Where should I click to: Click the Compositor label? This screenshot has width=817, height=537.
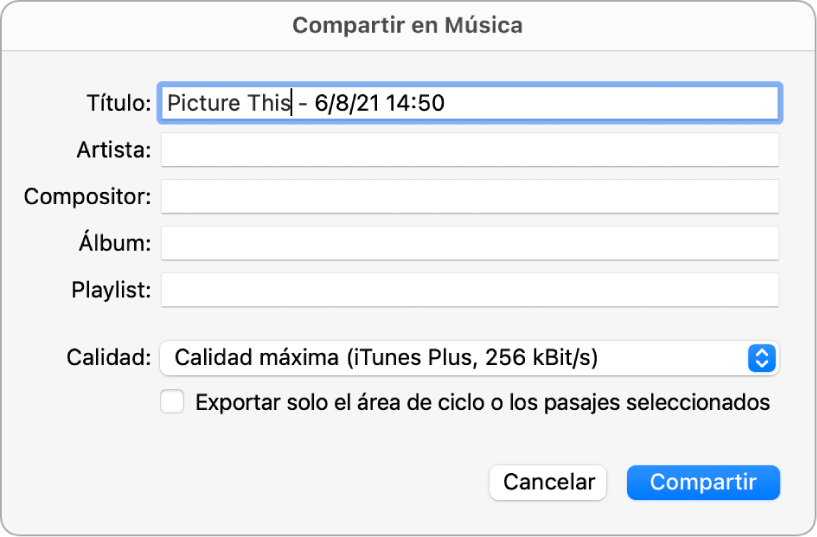87,196
